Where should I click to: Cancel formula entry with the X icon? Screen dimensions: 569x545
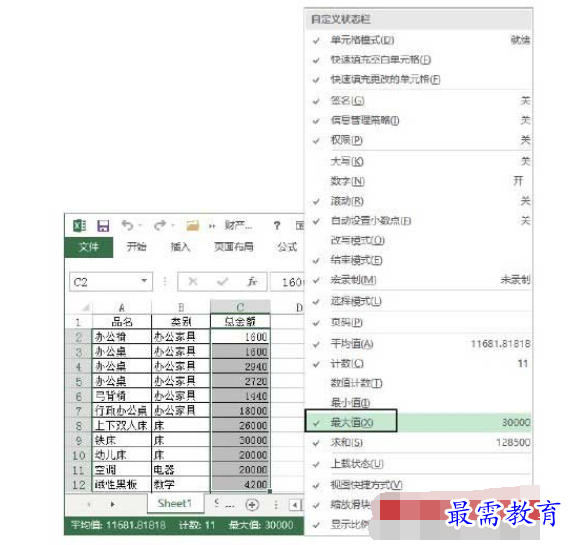click(x=193, y=282)
